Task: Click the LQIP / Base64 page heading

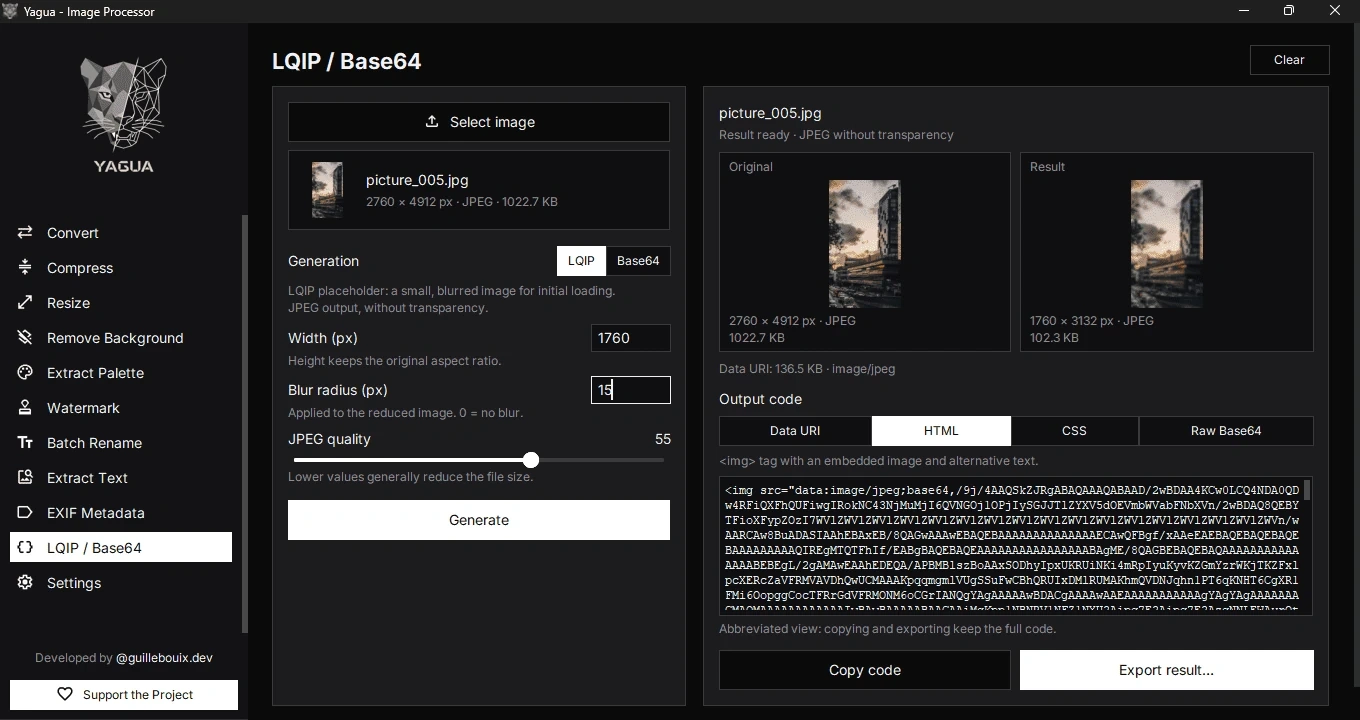Action: point(347,61)
